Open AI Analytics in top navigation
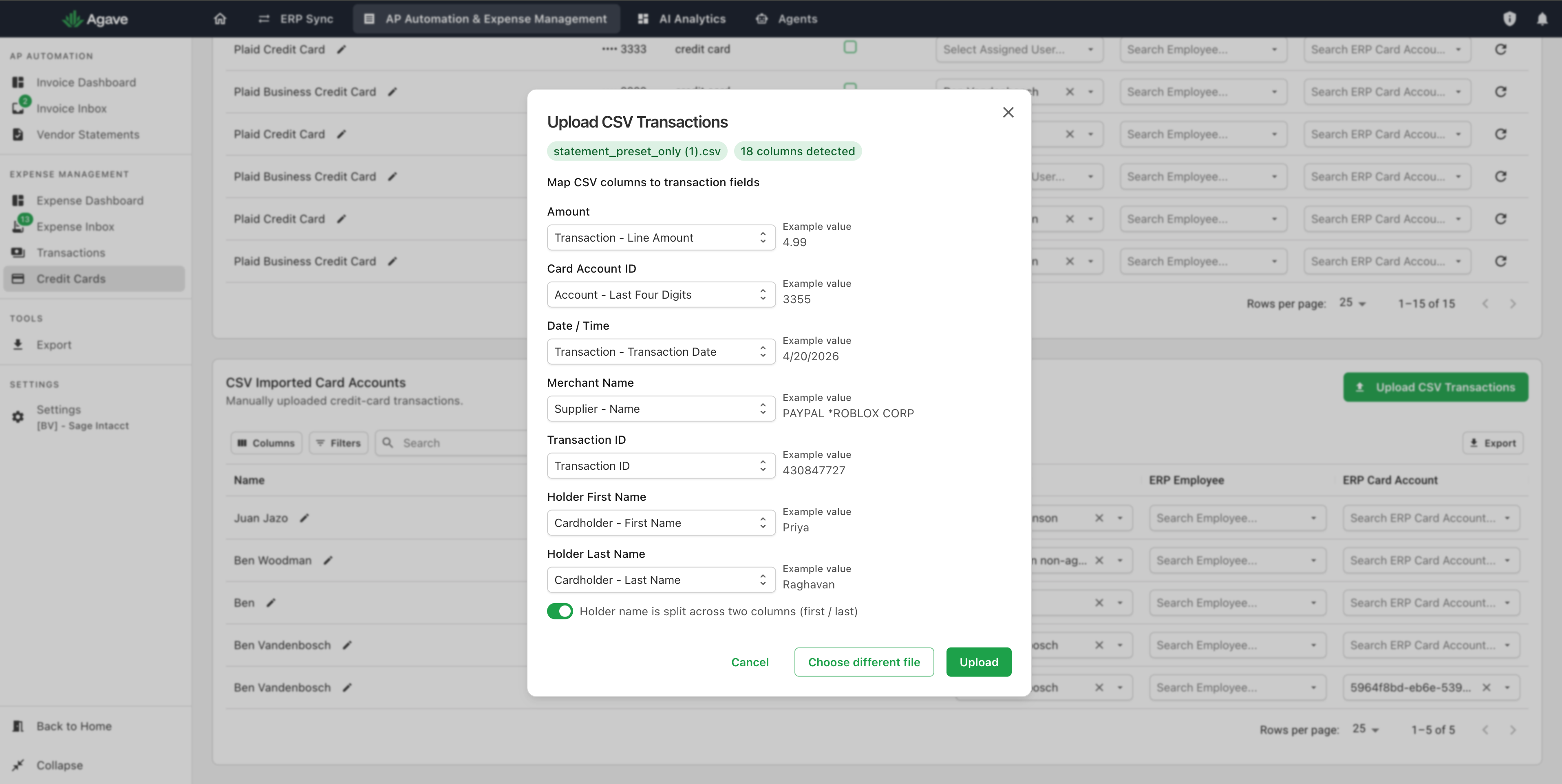Image resolution: width=1562 pixels, height=784 pixels. [682, 19]
